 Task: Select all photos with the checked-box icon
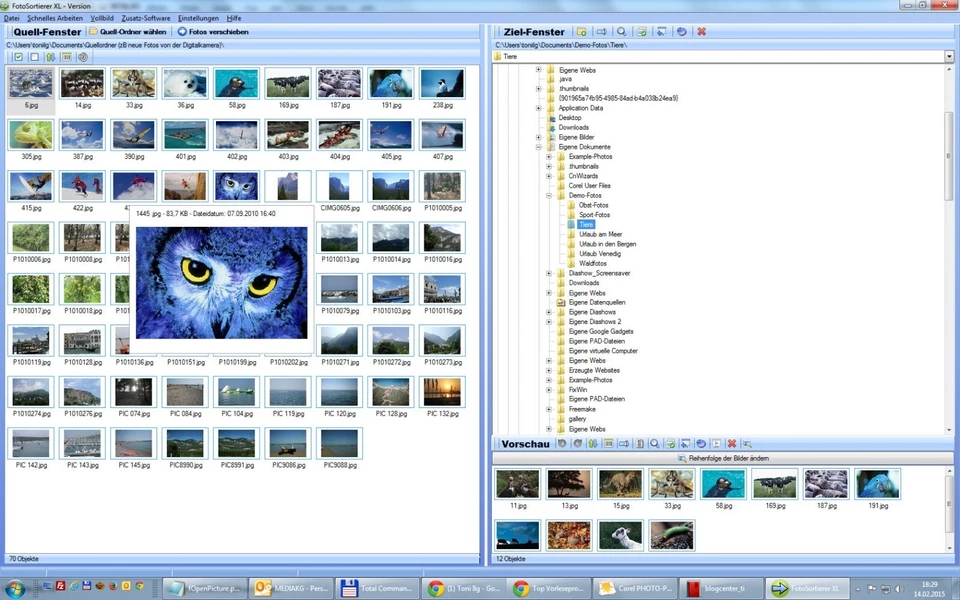tap(18, 57)
